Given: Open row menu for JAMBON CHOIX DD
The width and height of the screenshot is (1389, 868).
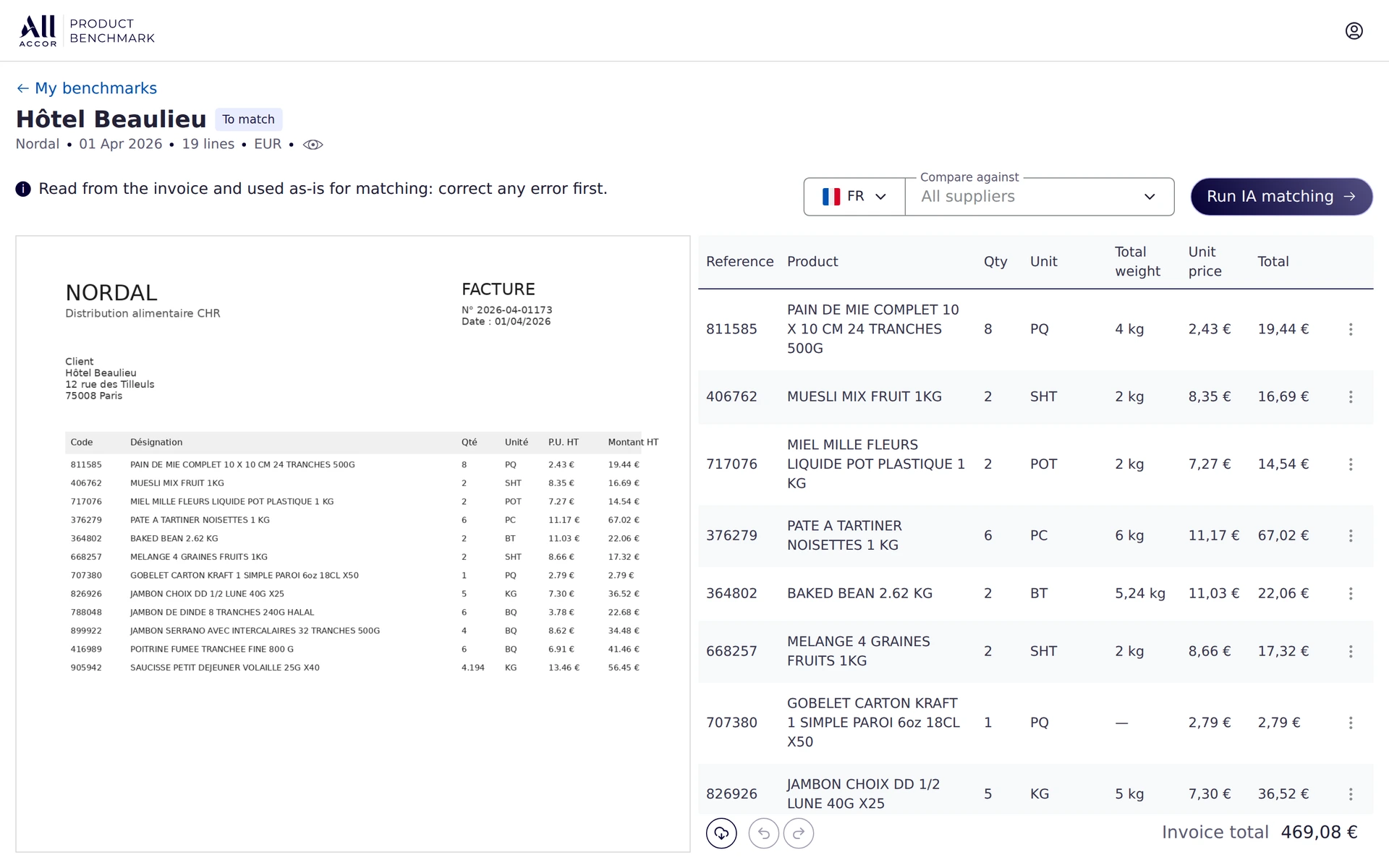Looking at the screenshot, I should (x=1350, y=794).
